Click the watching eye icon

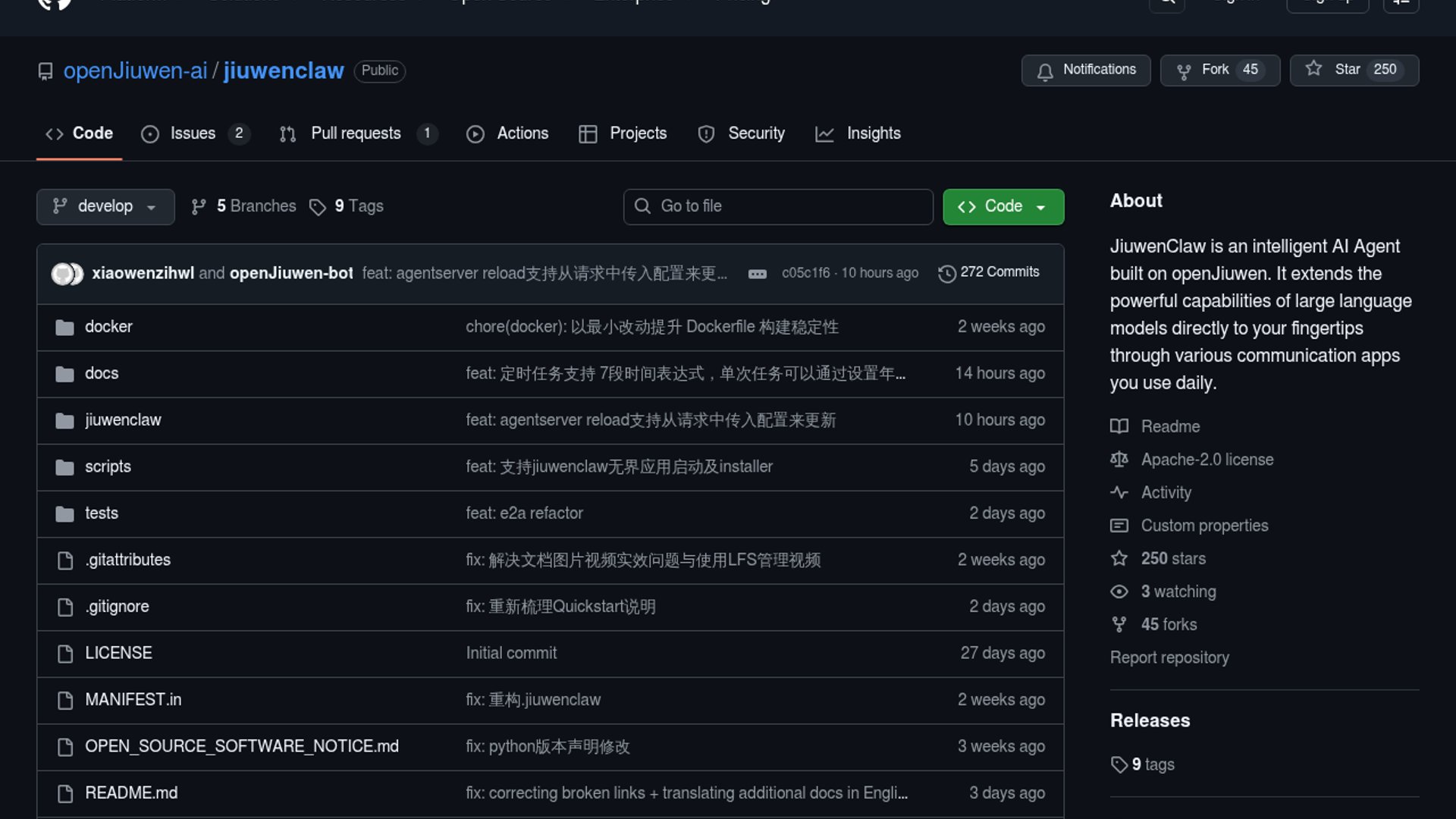pos(1119,591)
